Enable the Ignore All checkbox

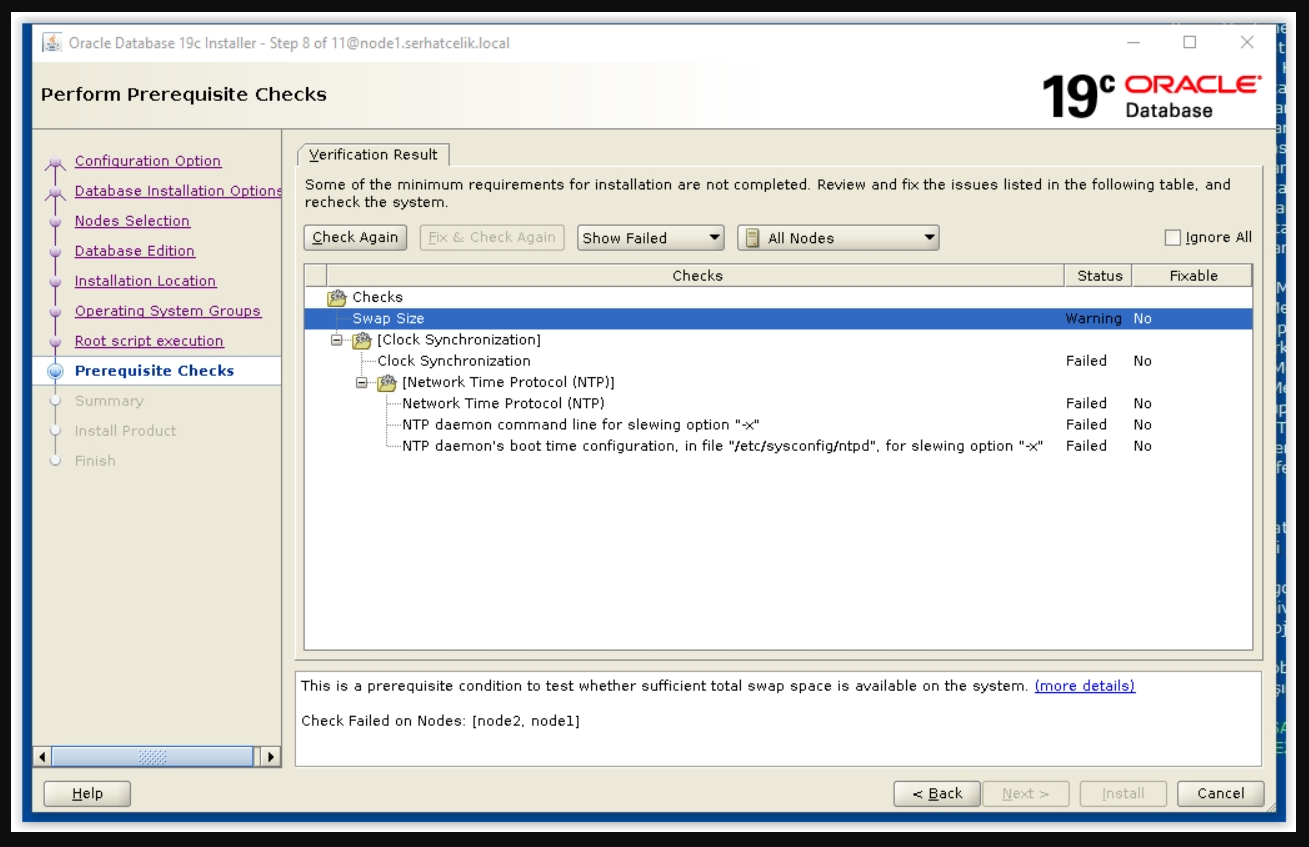pyautogui.click(x=1173, y=238)
